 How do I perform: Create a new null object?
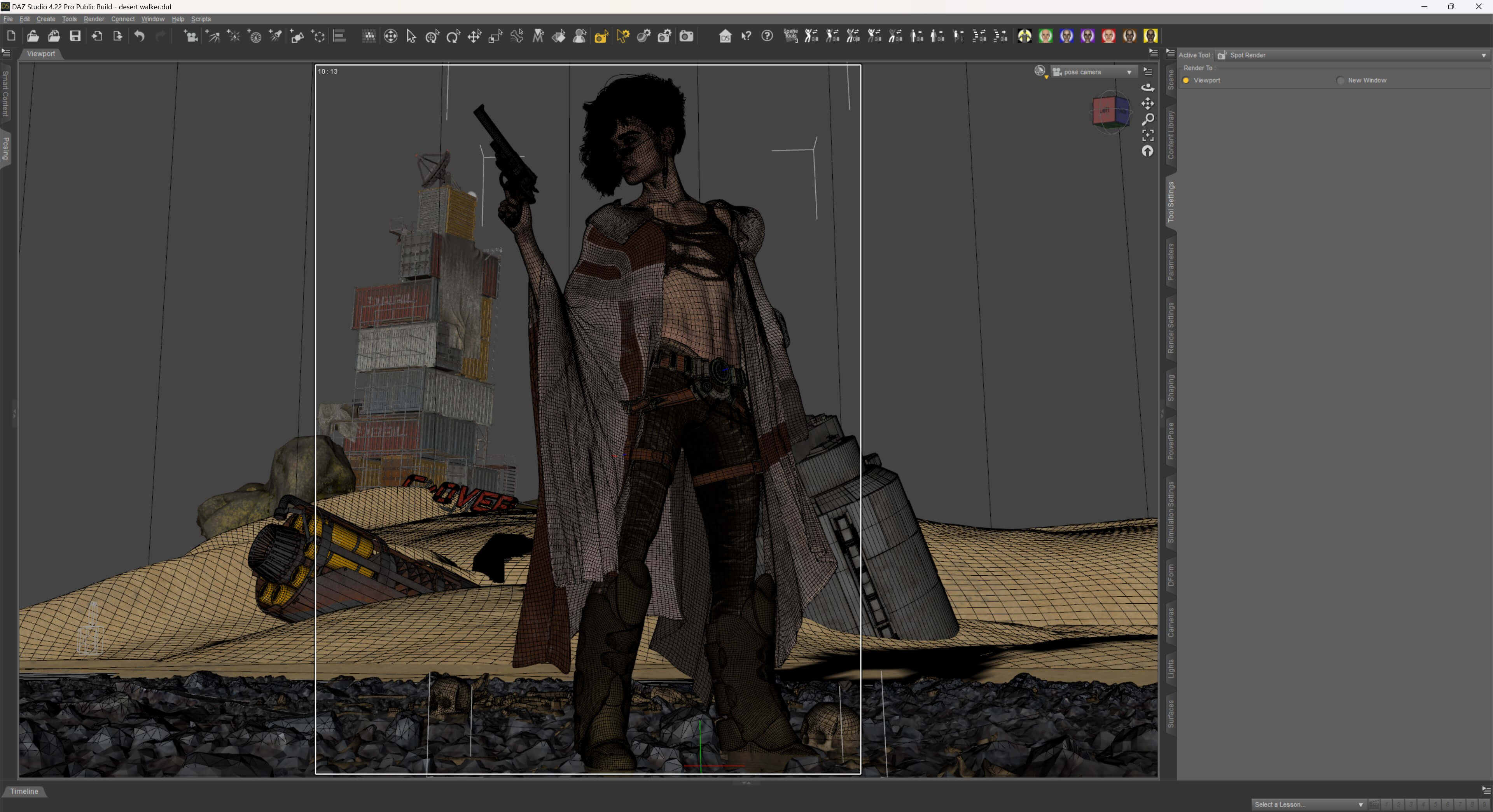tap(318, 36)
